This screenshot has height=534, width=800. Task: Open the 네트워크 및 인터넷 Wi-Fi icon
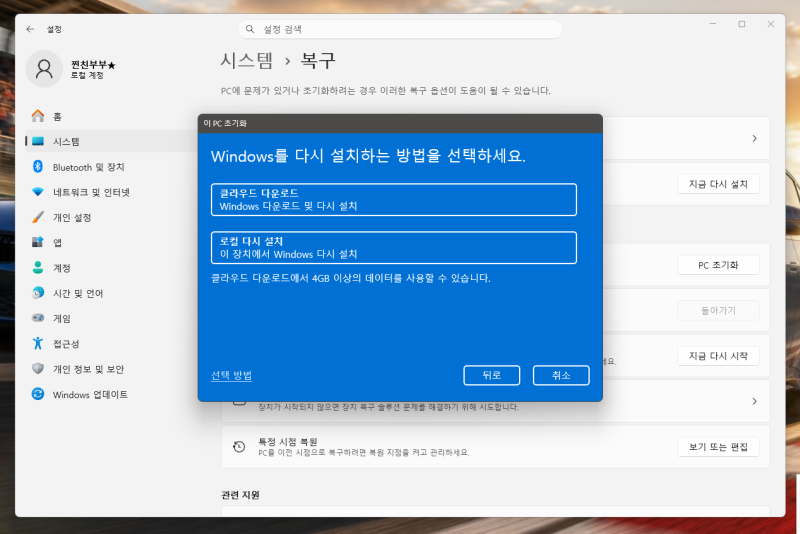point(38,192)
